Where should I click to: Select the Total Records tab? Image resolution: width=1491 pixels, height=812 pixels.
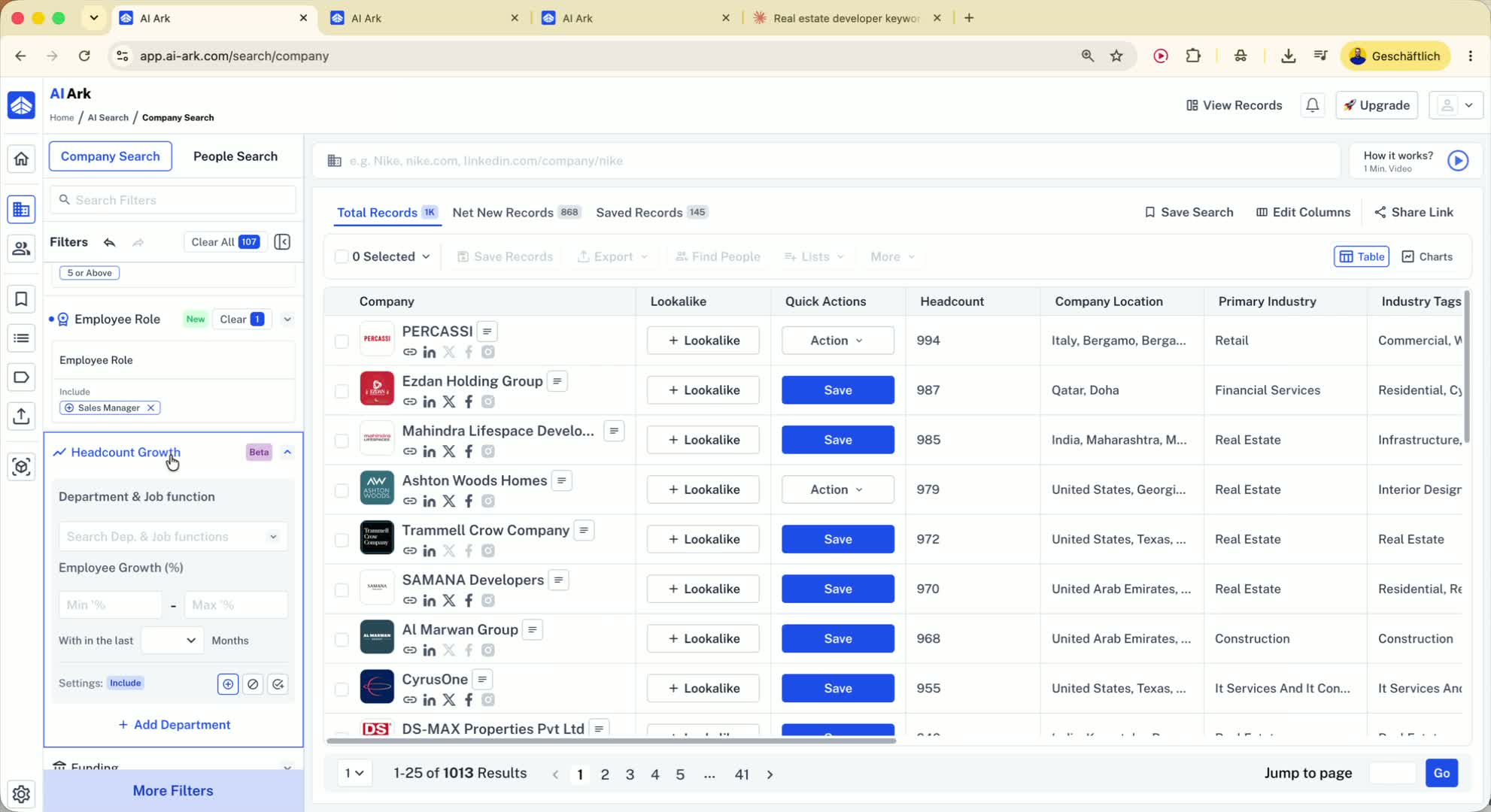[387, 213]
